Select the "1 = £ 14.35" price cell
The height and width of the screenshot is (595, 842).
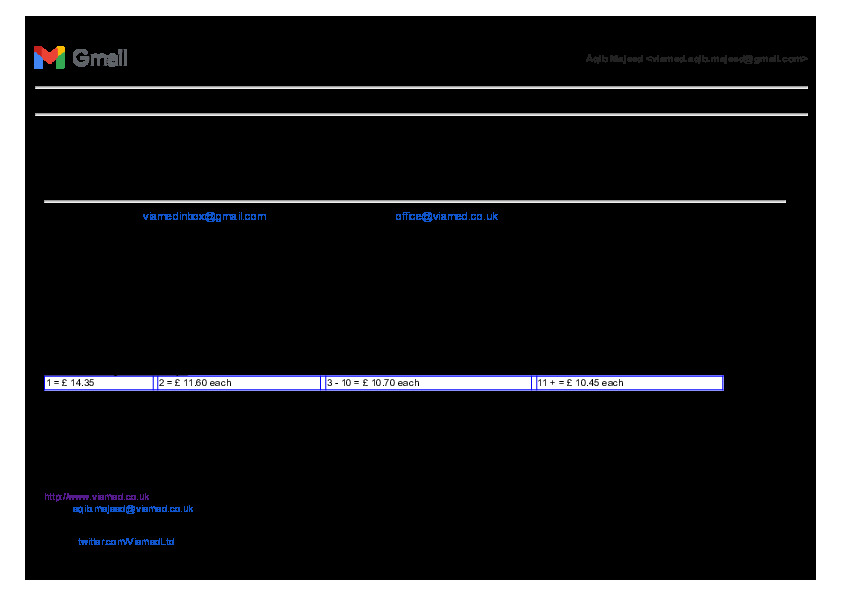coord(98,383)
